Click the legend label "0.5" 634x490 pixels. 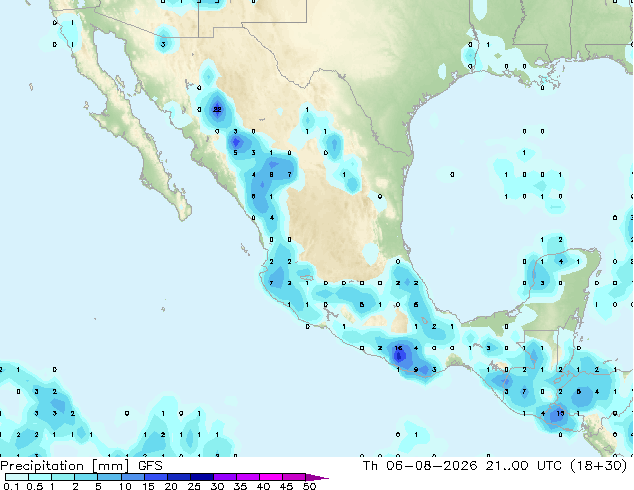(x=35, y=486)
